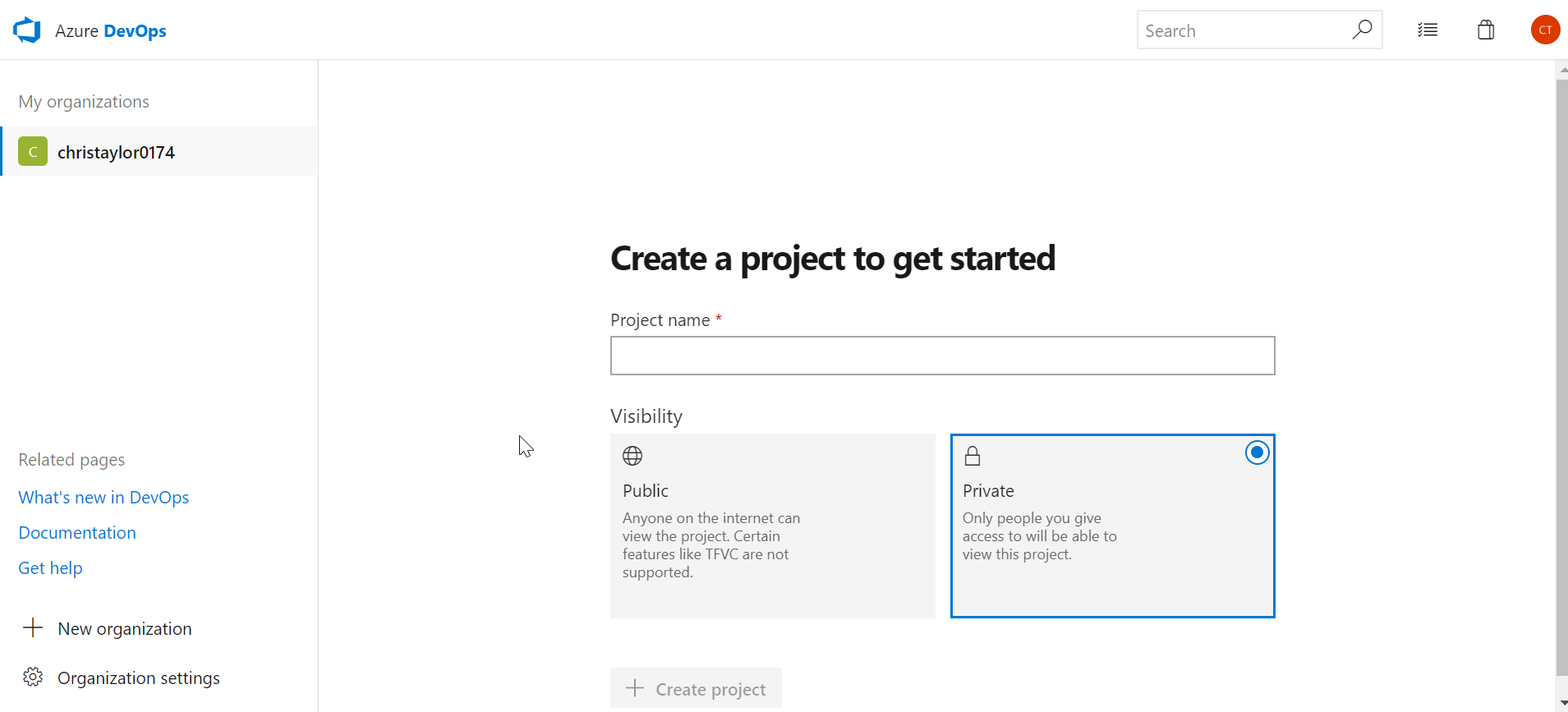The width and height of the screenshot is (1568, 712).
Task: Click the globe icon on Public card
Action: [632, 456]
